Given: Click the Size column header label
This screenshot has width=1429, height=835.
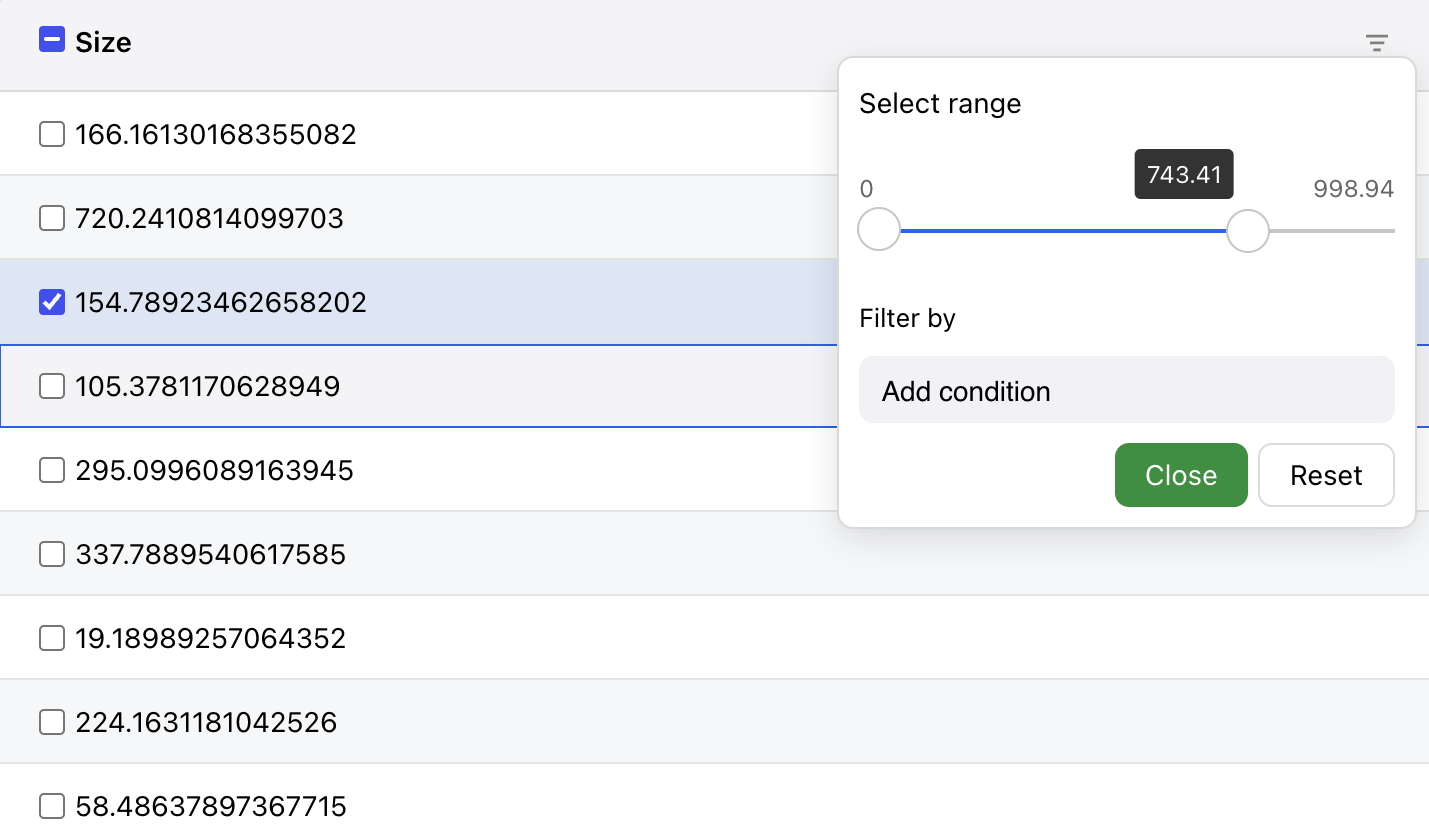Looking at the screenshot, I should tap(103, 42).
